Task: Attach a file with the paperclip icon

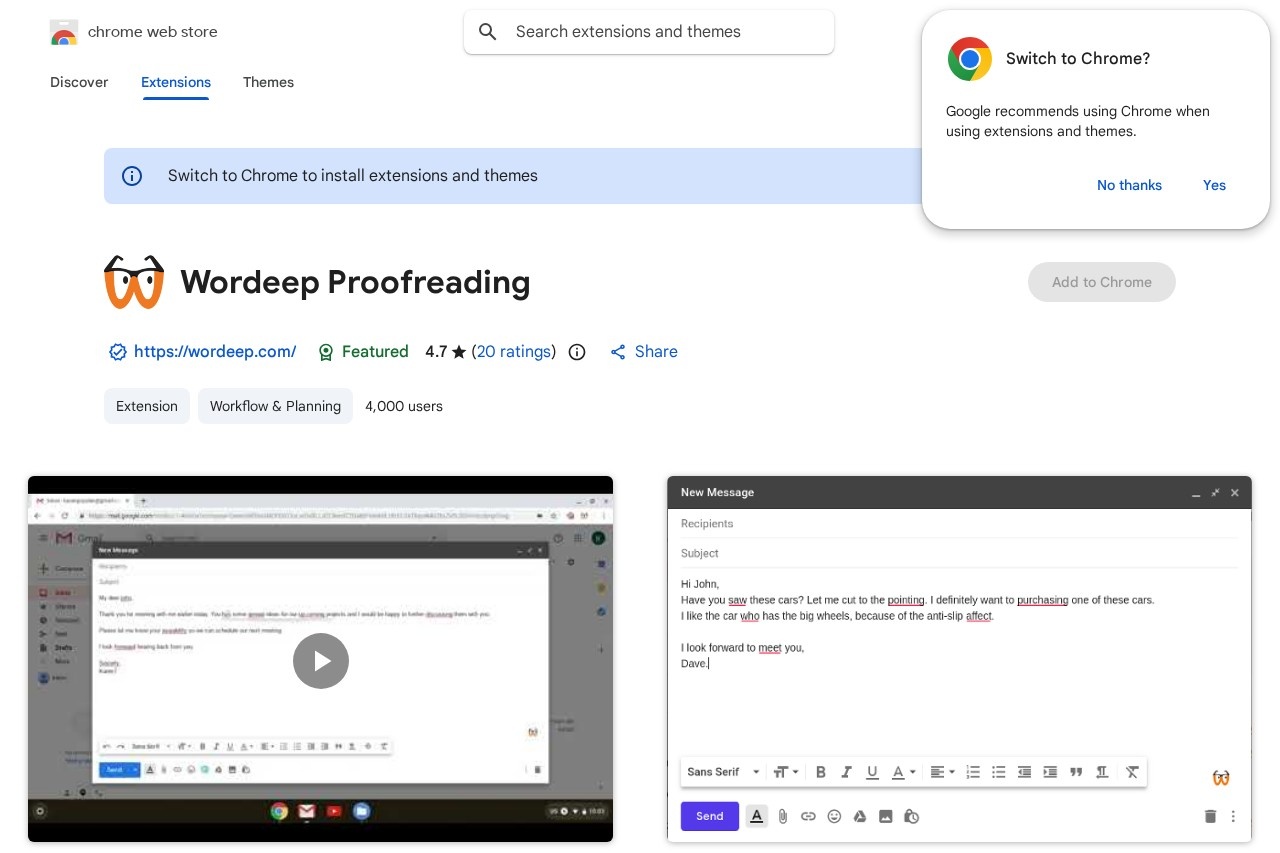Action: pyautogui.click(x=783, y=816)
